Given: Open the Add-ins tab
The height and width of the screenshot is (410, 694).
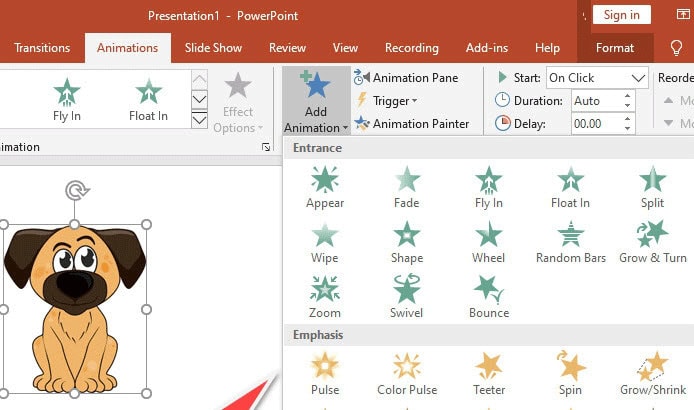Looking at the screenshot, I should point(487,48).
